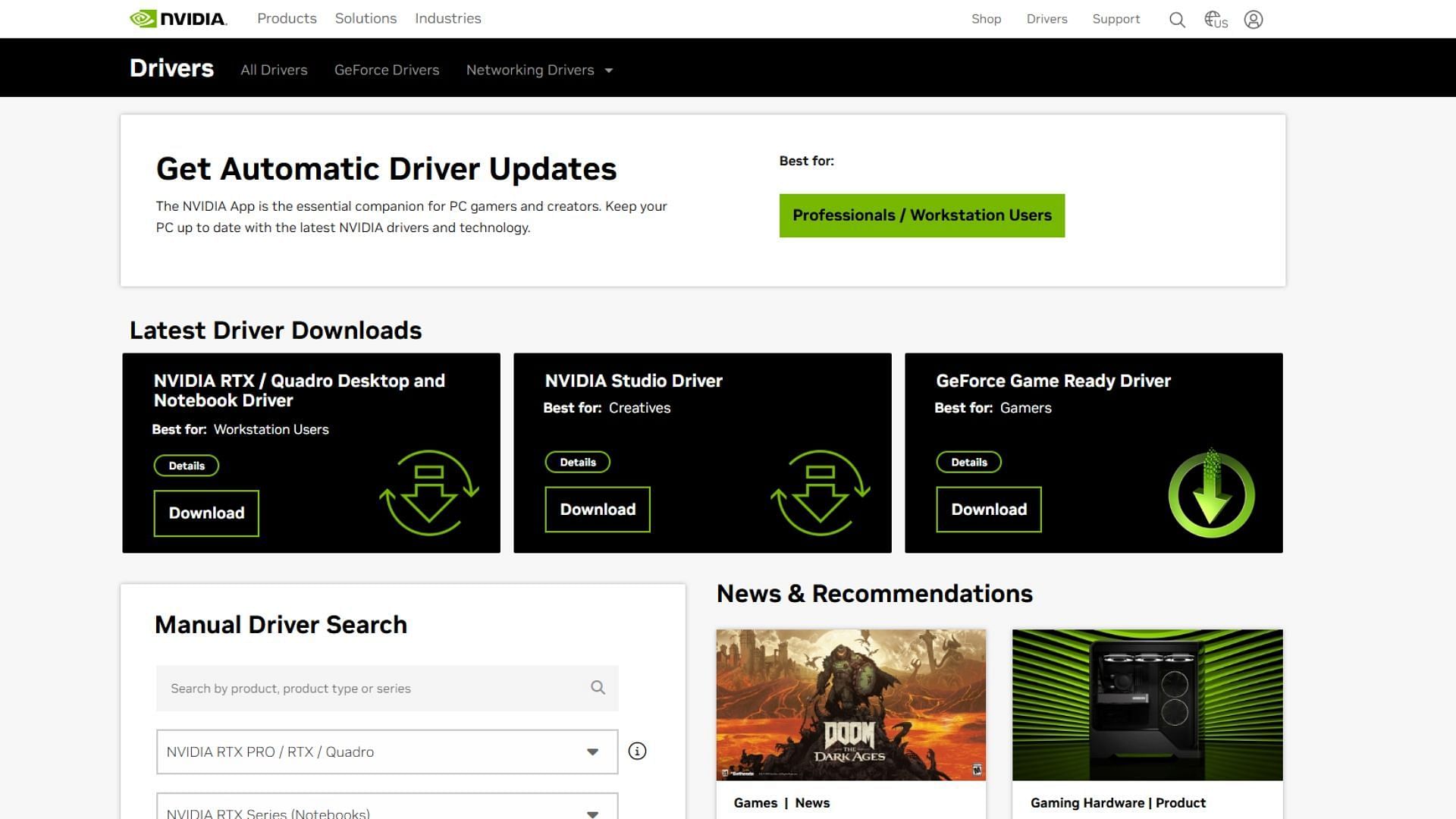
Task: Click the Studio Driver download arrow graphic
Action: (821, 493)
